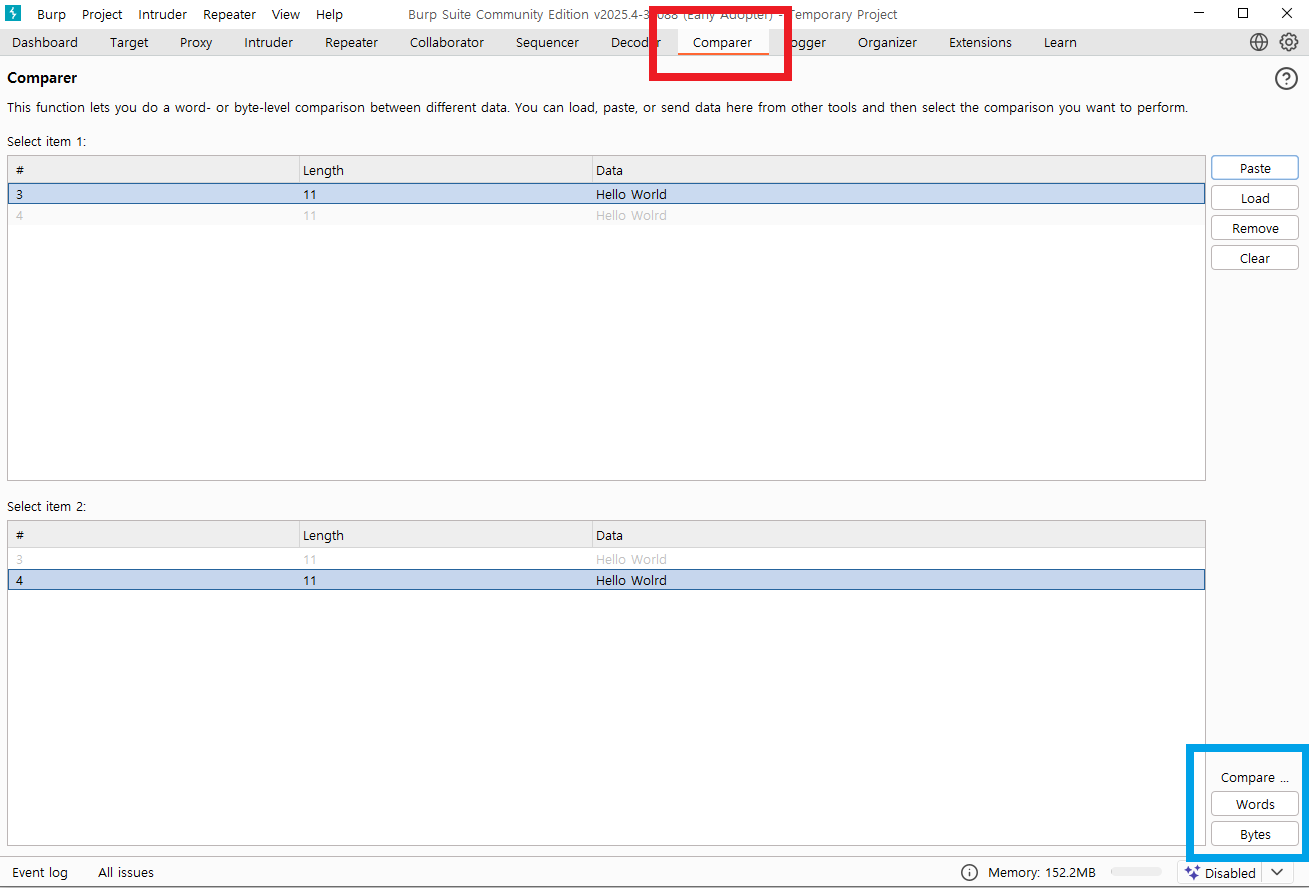Open the settings gear icon
This screenshot has width=1309, height=888.
(x=1289, y=42)
